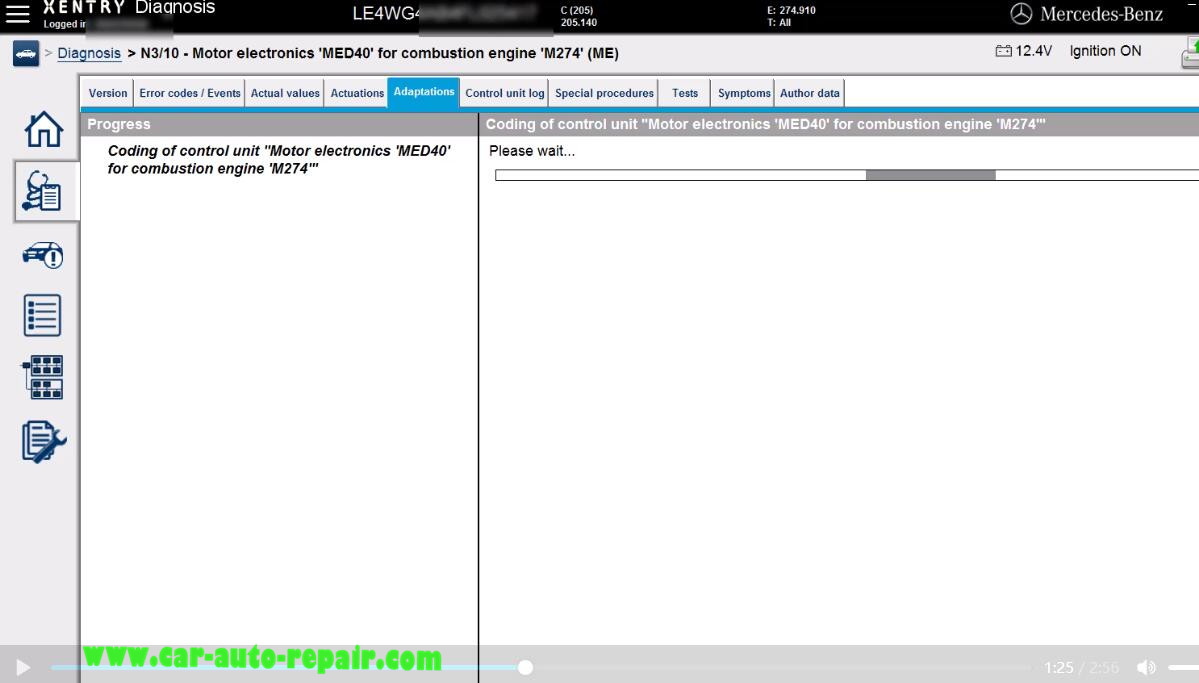Viewport: 1199px width, 683px height.
Task: Open the hamburger menu at top left
Action: click(x=18, y=13)
